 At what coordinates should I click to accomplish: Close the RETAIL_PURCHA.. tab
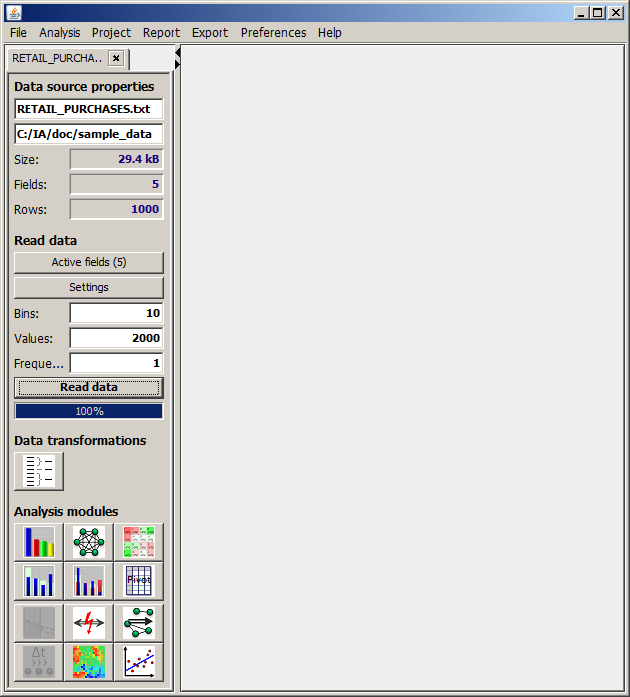pos(116,58)
